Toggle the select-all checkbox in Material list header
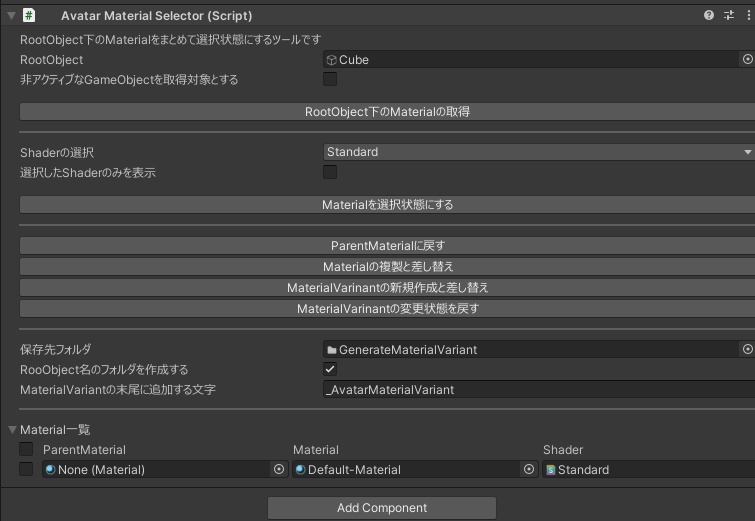 pos(26,449)
